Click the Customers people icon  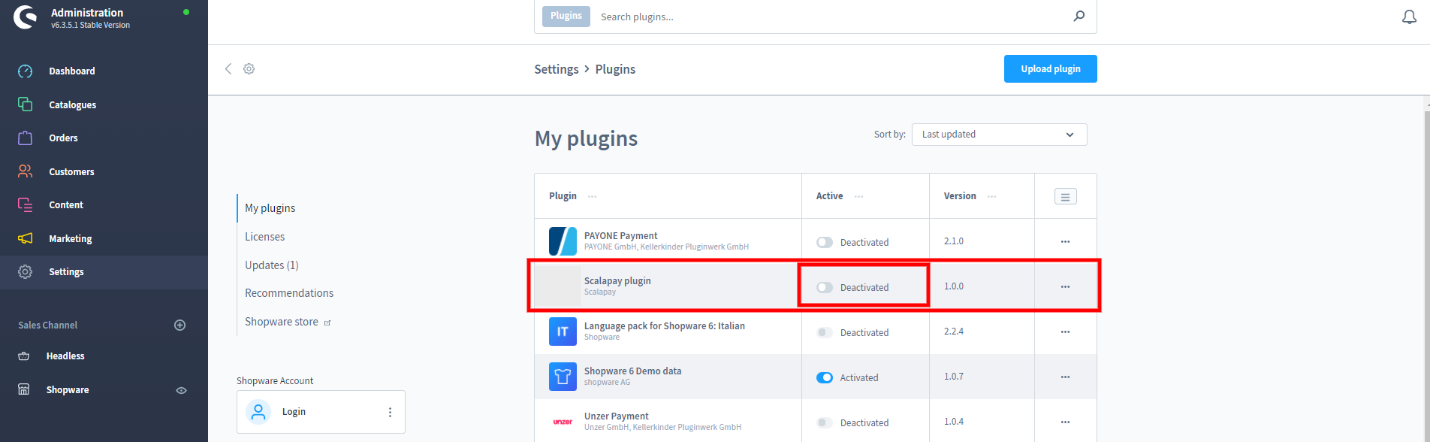26,171
